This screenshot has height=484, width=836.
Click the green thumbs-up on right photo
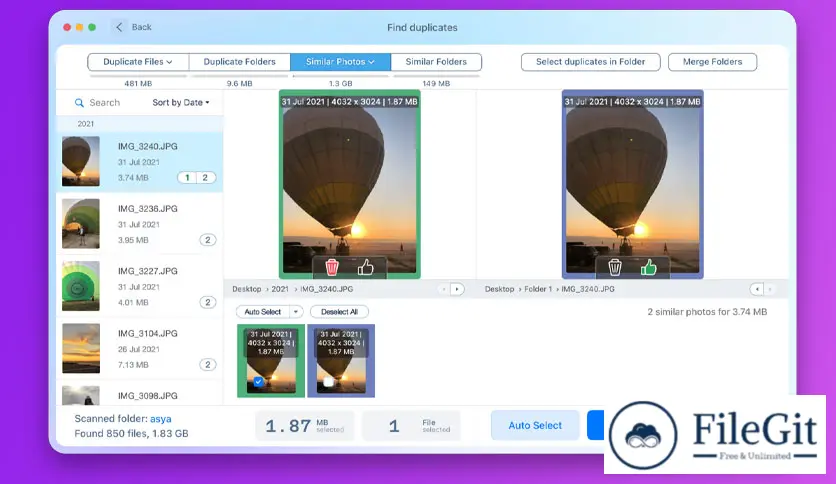tap(648, 267)
